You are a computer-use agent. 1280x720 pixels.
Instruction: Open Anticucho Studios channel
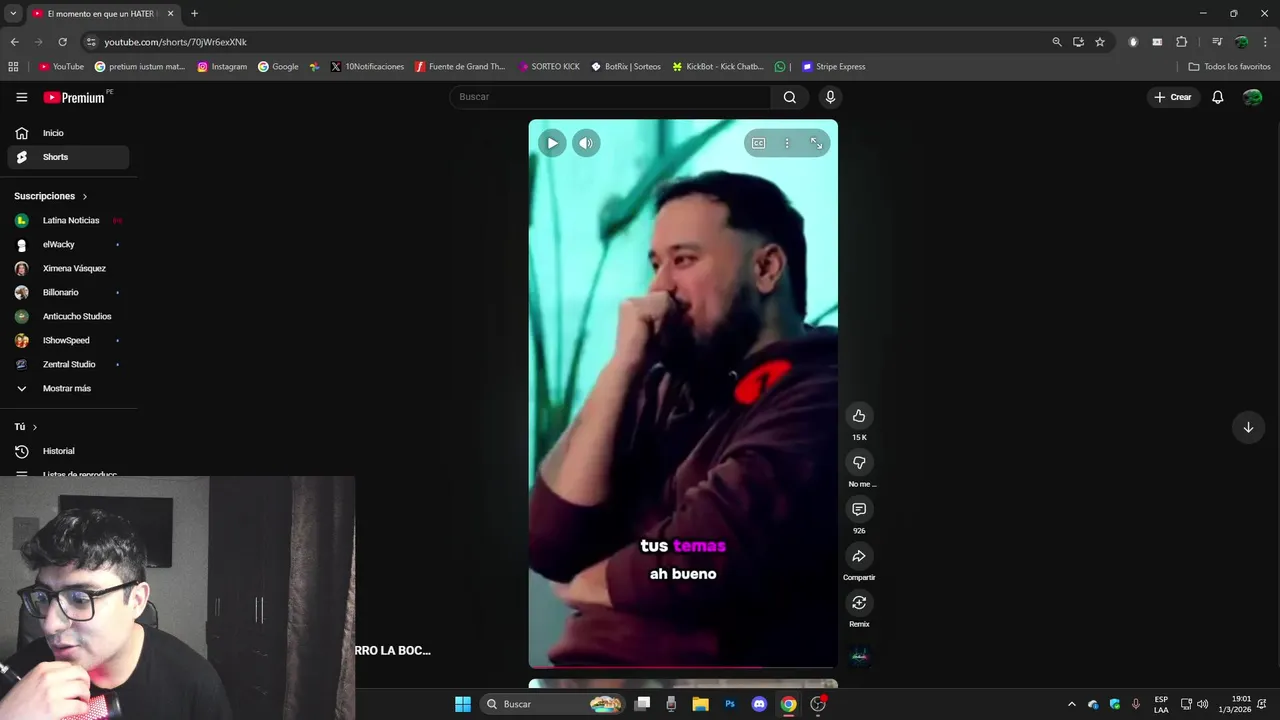[68, 316]
